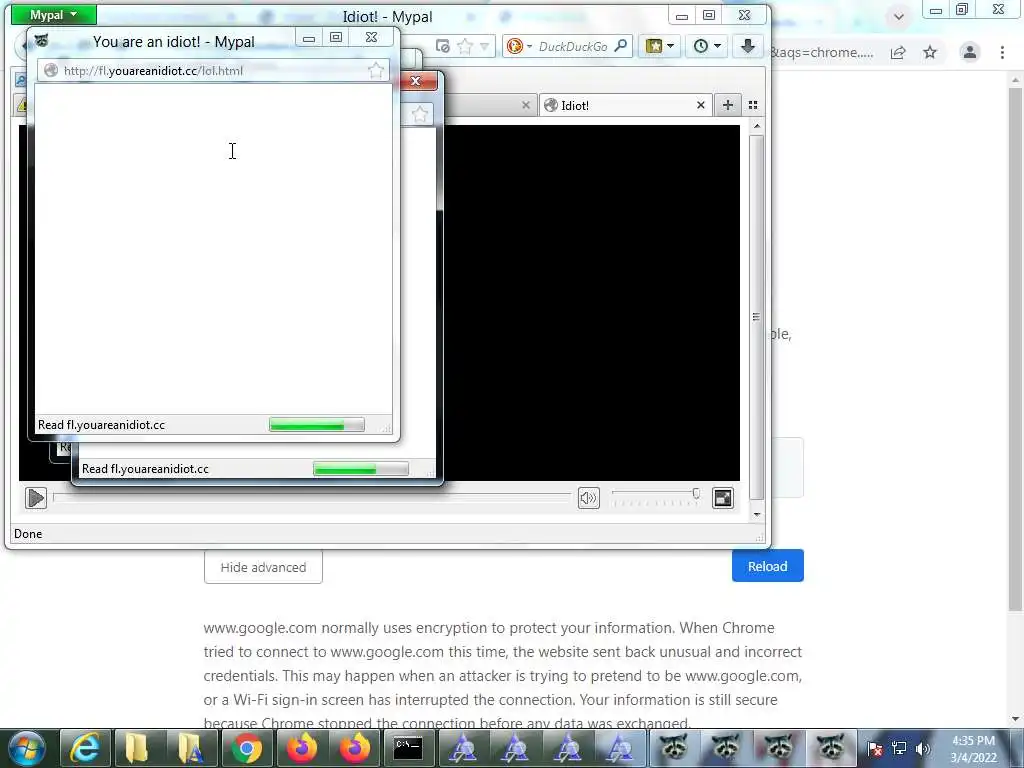Image resolution: width=1024 pixels, height=768 pixels.
Task: Open the Bookmarks menu toolbar button
Action: (654, 46)
